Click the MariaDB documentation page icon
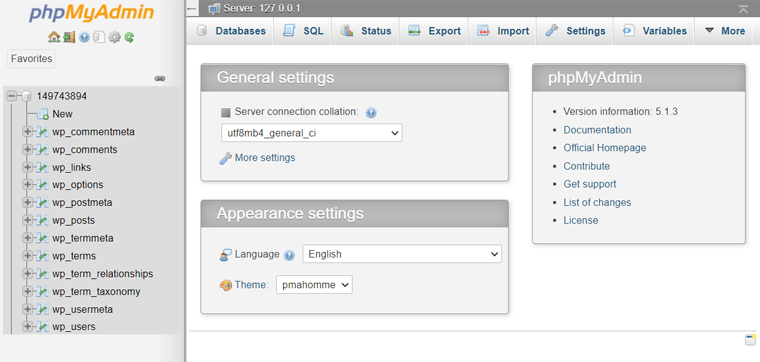The height and width of the screenshot is (362, 760). pyautogui.click(x=99, y=37)
